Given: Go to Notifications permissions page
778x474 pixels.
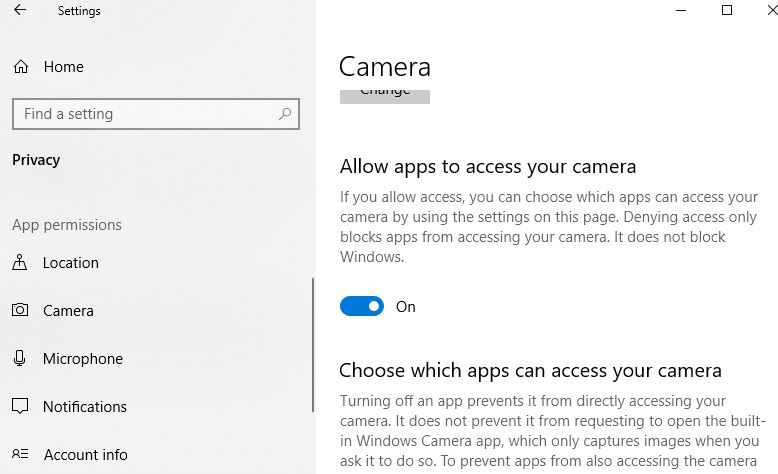Looking at the screenshot, I should [85, 407].
